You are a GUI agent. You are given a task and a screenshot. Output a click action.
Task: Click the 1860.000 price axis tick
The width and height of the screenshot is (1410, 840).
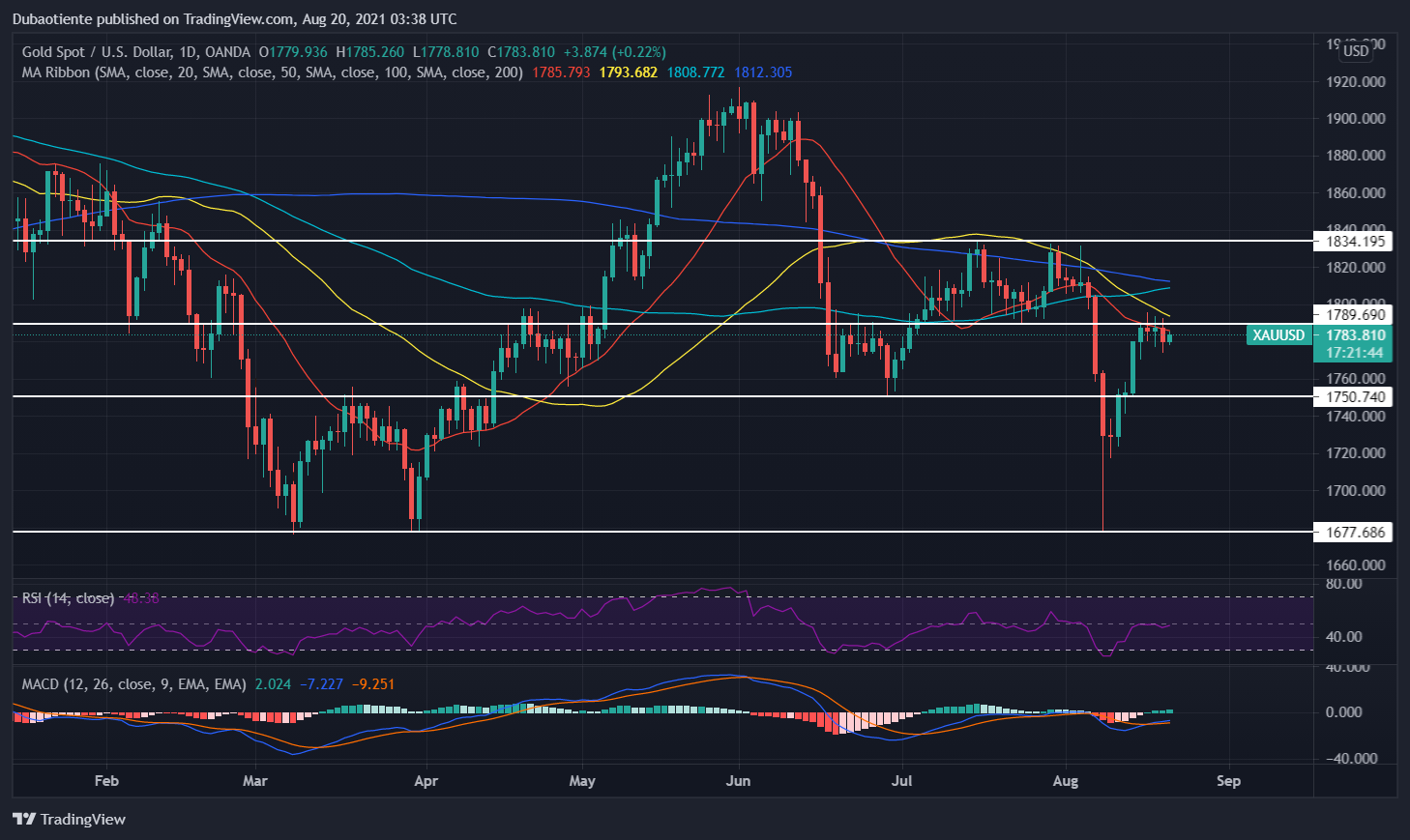point(1355,193)
